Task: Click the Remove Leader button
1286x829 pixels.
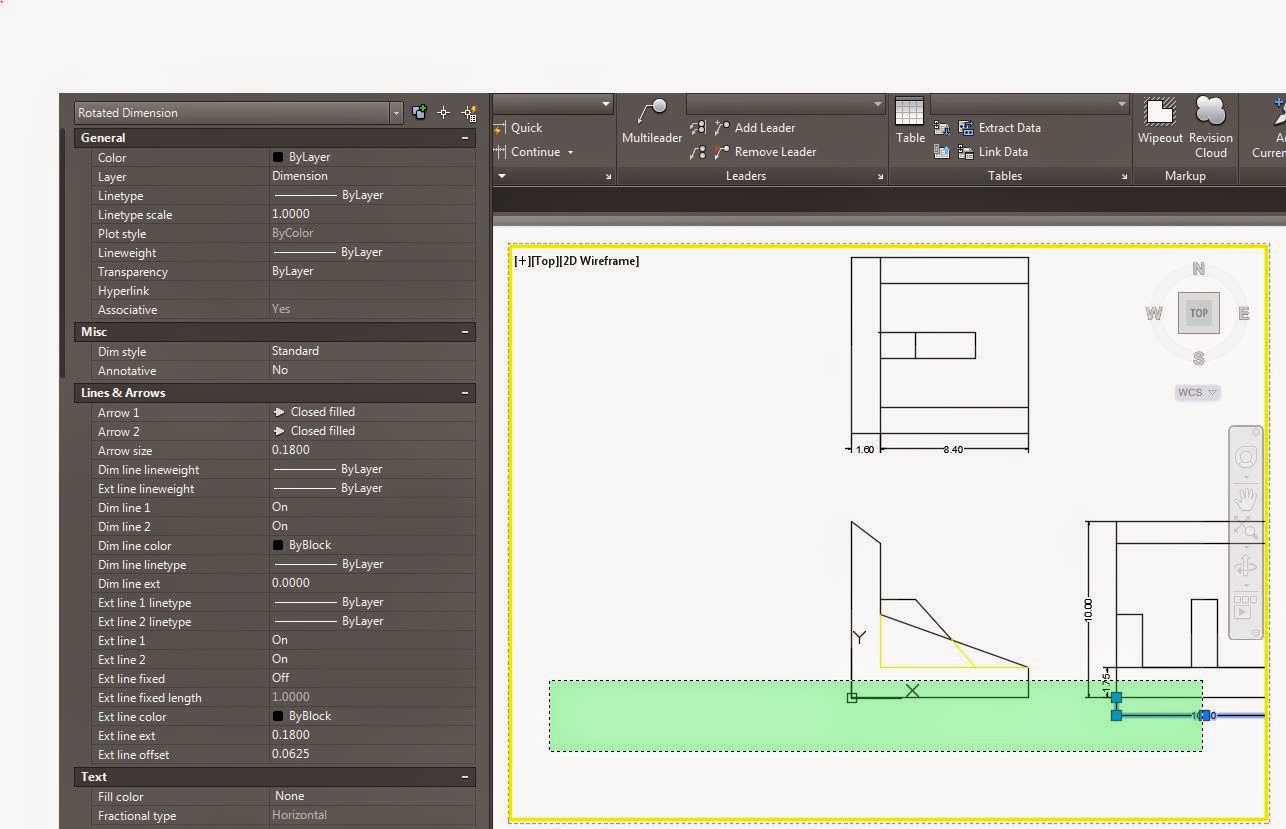Action: click(x=765, y=151)
